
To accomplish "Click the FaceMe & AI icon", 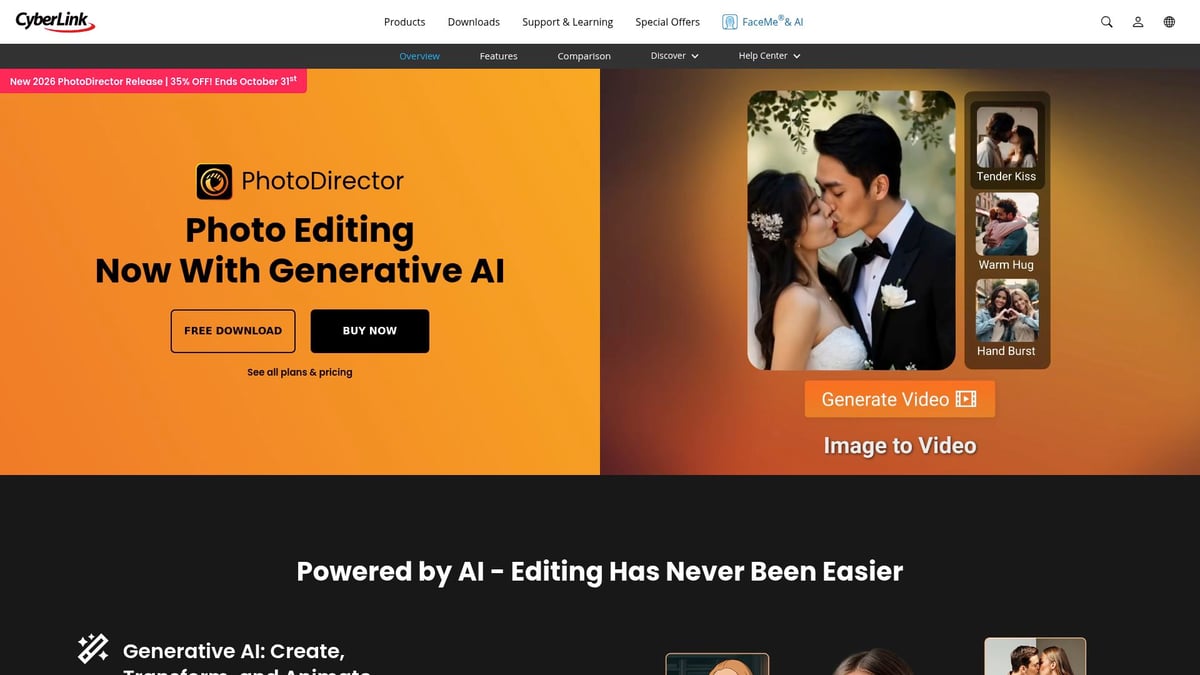I will coord(729,20).
